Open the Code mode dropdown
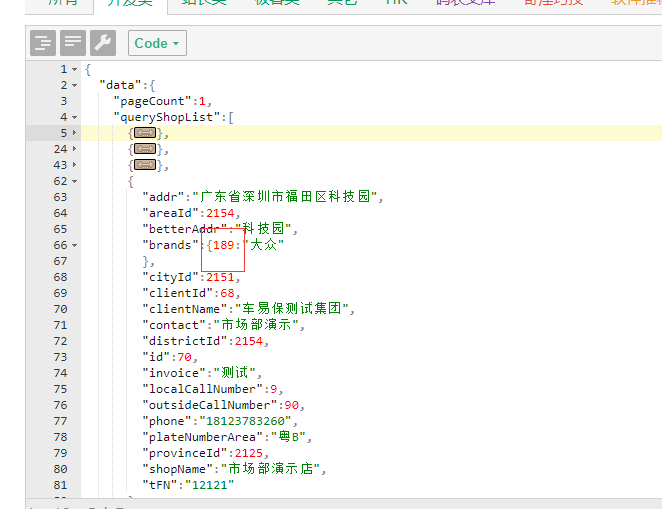Image resolution: width=662 pixels, height=509 pixels. pos(157,43)
